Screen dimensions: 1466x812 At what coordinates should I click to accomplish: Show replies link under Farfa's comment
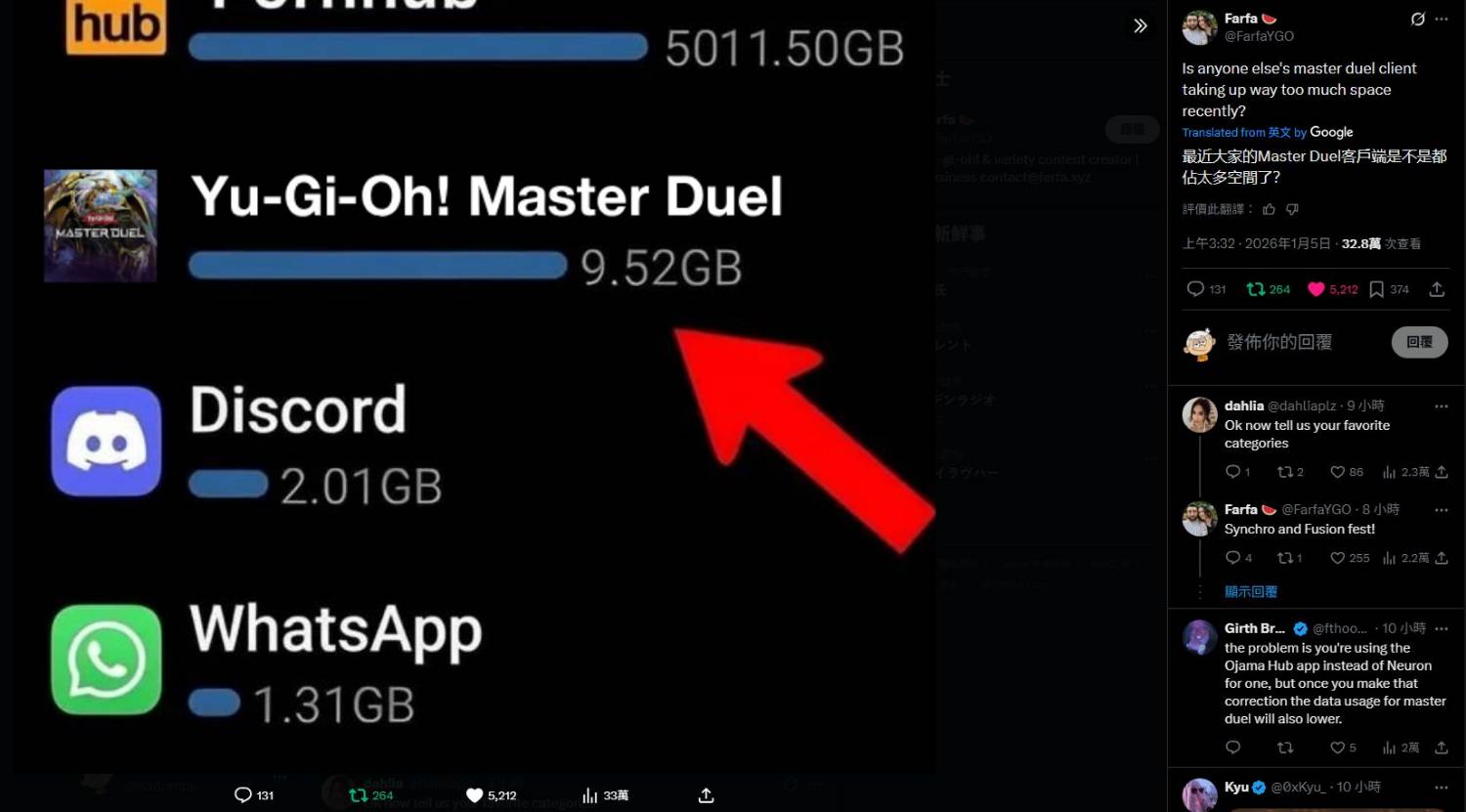click(x=1251, y=591)
